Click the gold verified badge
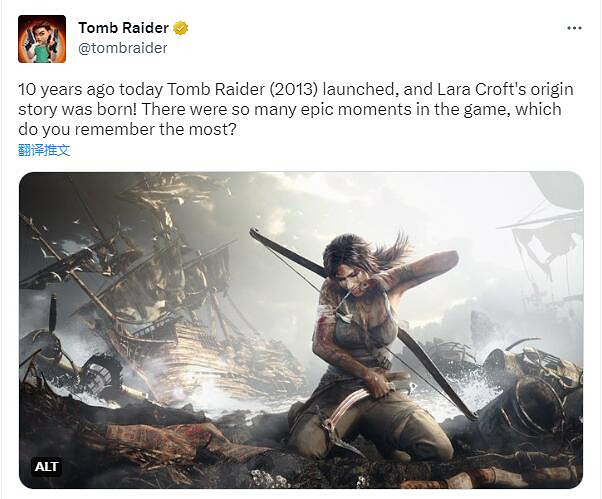The width and height of the screenshot is (602, 499). click(181, 28)
